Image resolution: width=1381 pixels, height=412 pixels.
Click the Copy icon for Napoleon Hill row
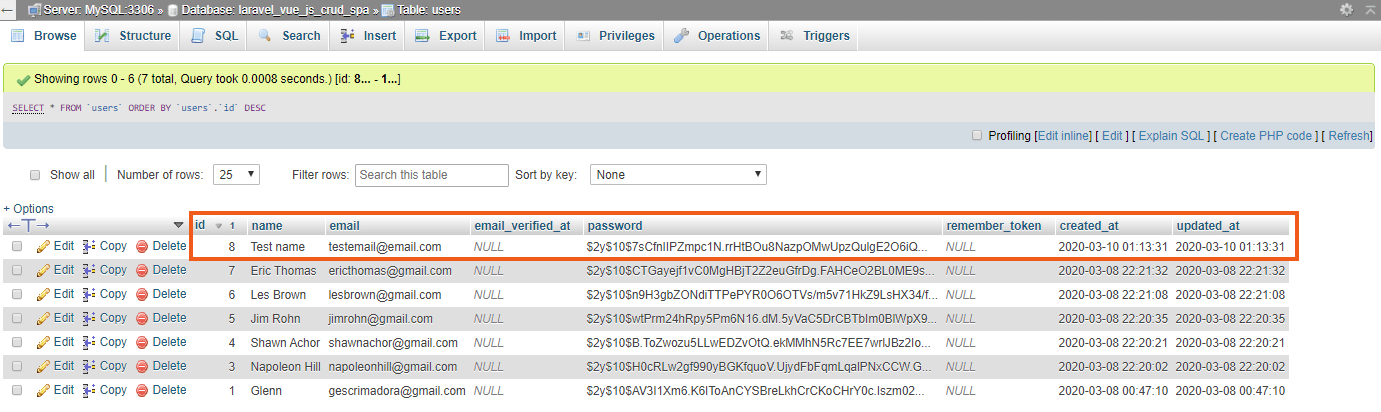pos(89,366)
